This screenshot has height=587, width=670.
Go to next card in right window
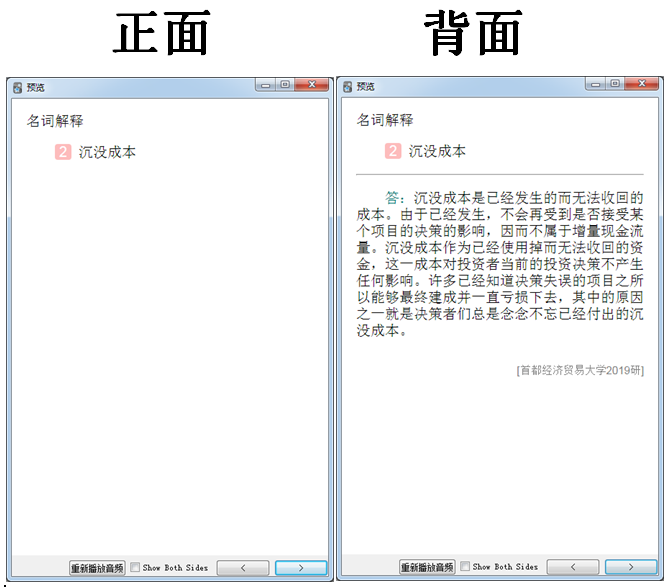[631, 567]
